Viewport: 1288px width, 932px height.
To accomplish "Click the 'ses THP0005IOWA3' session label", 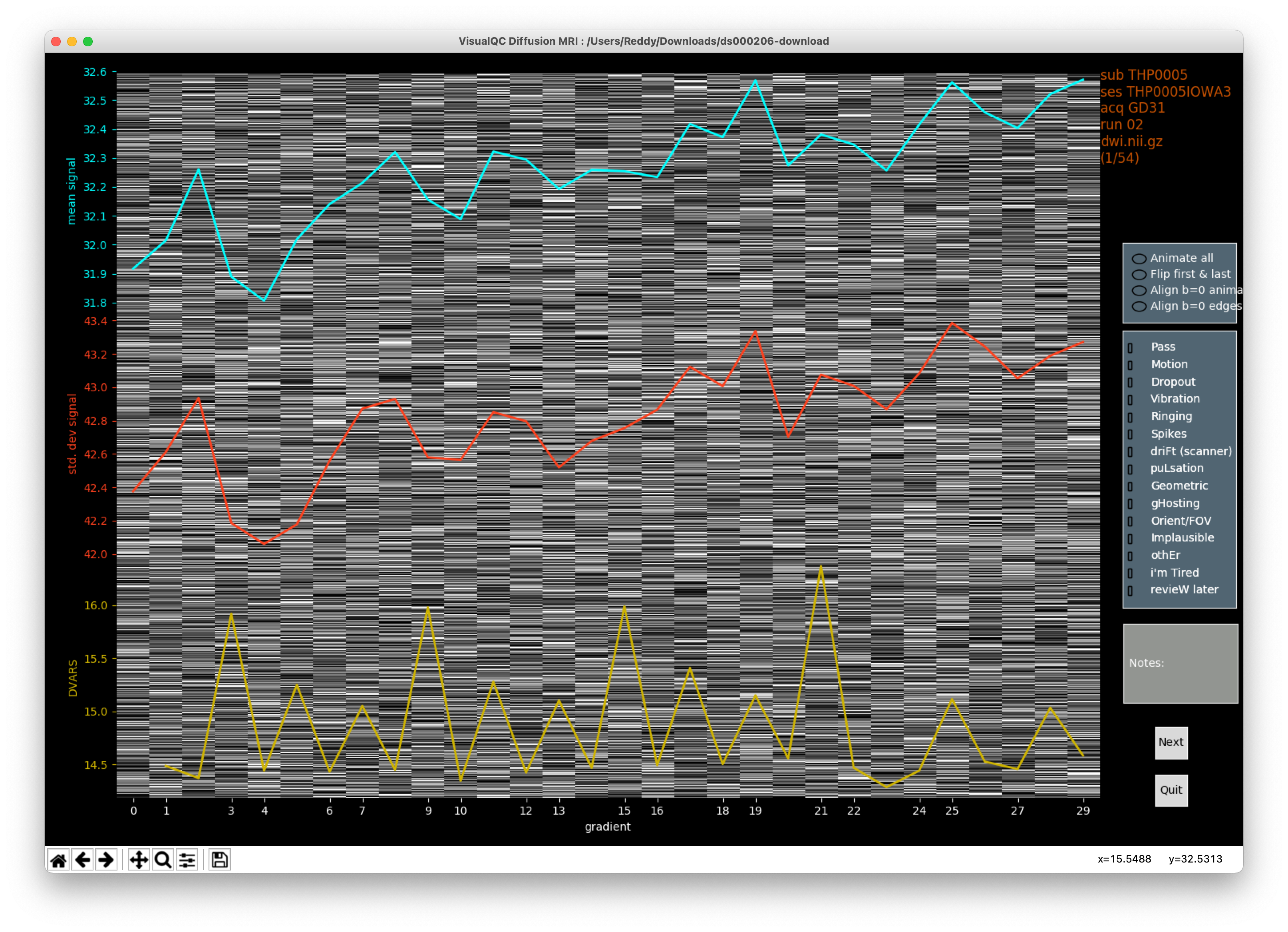I will 1165,91.
